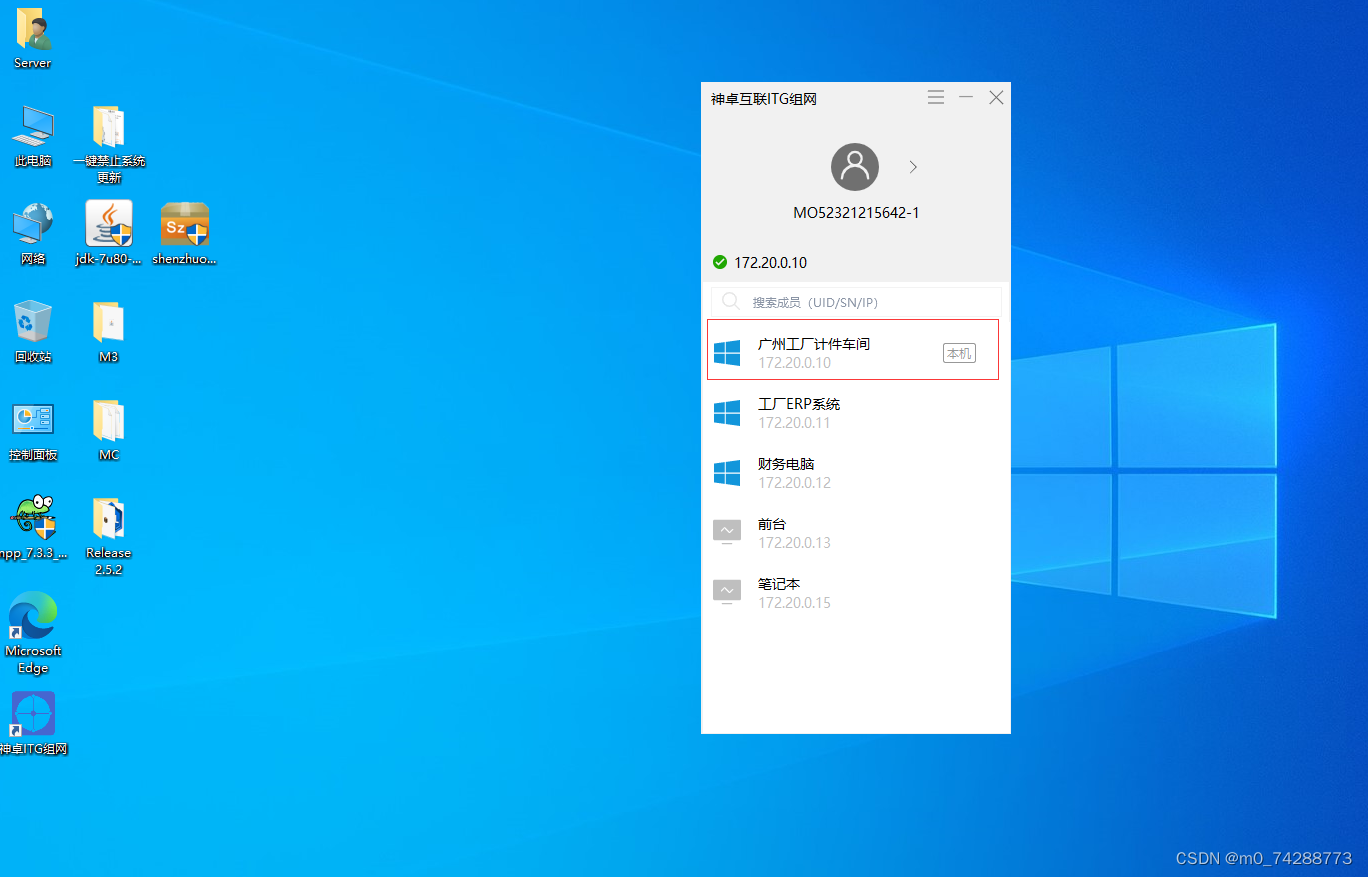Click the local IP 172.20.0.10 status text
The width and height of the screenshot is (1368, 877).
[770, 263]
